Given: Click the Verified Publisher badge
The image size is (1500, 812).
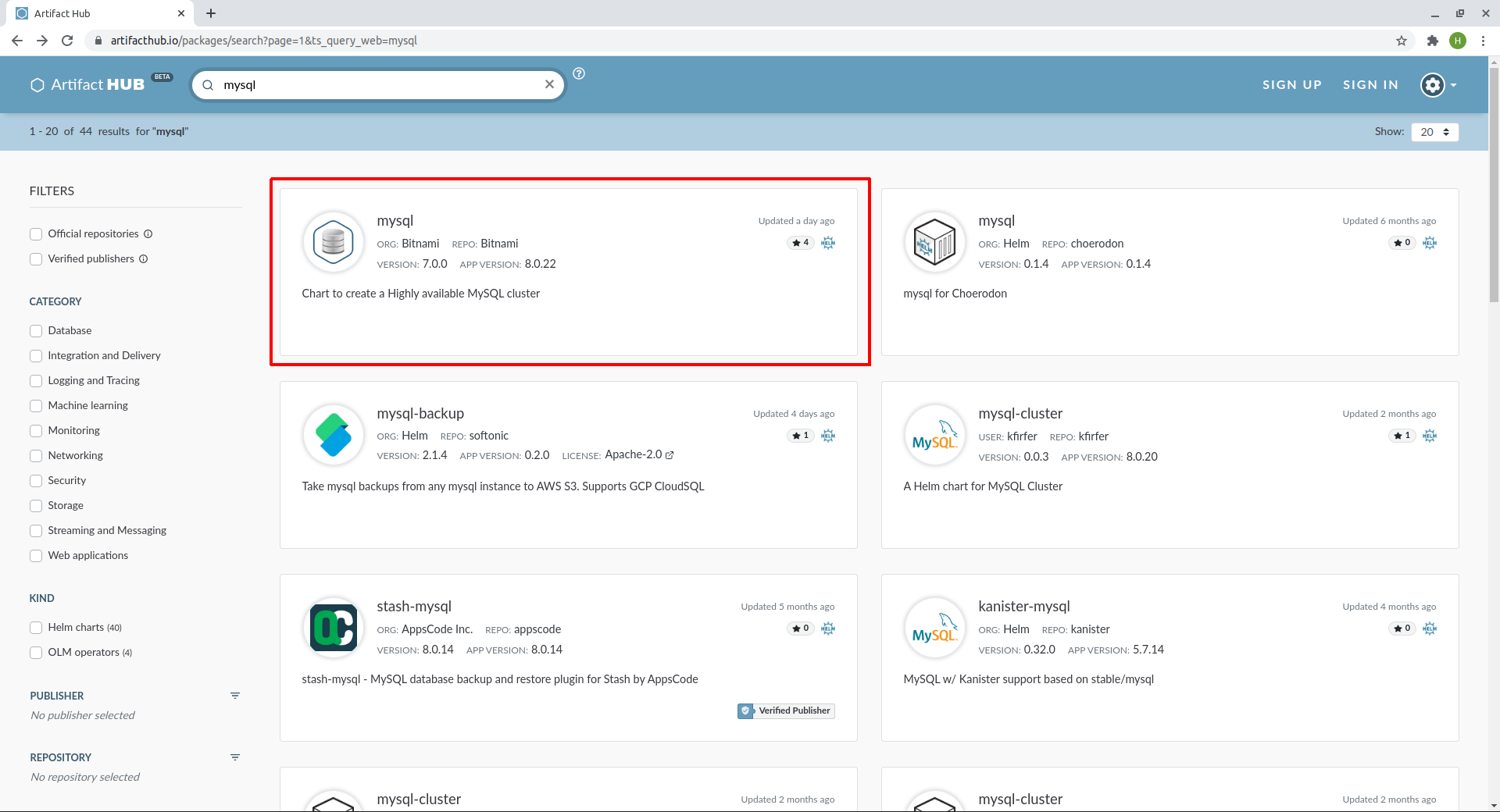Looking at the screenshot, I should coord(786,710).
